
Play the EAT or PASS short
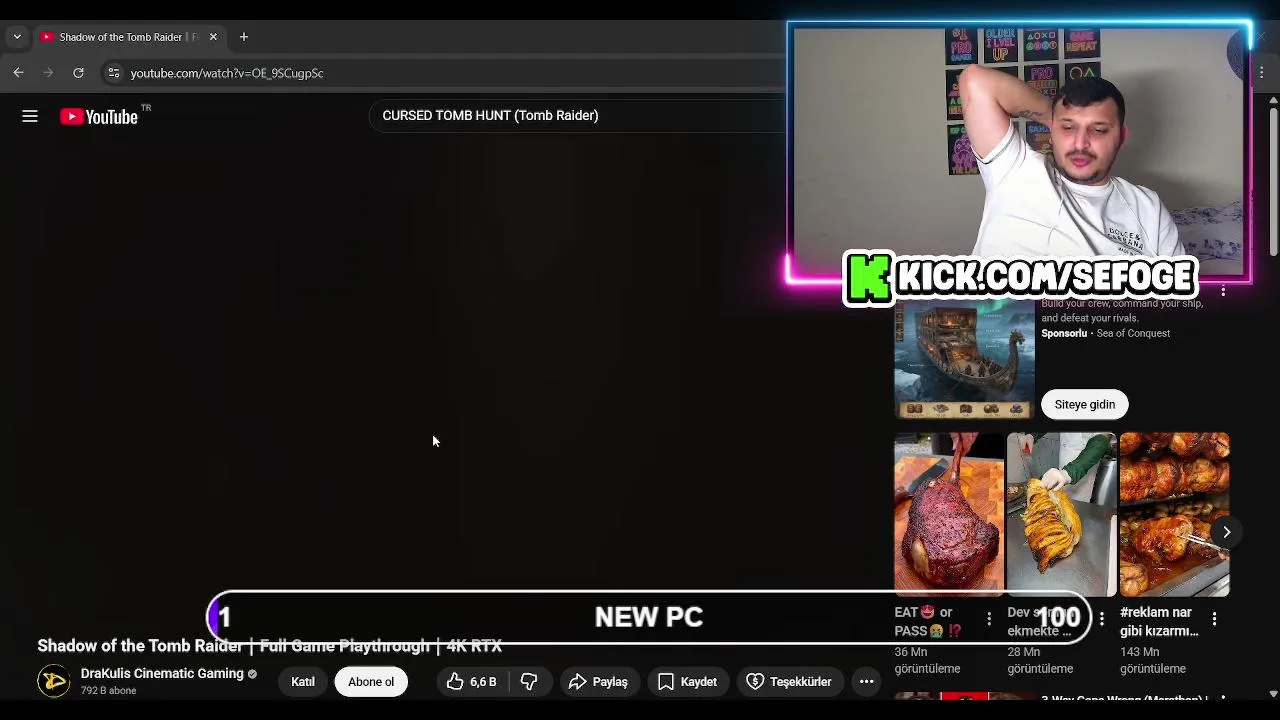click(949, 514)
